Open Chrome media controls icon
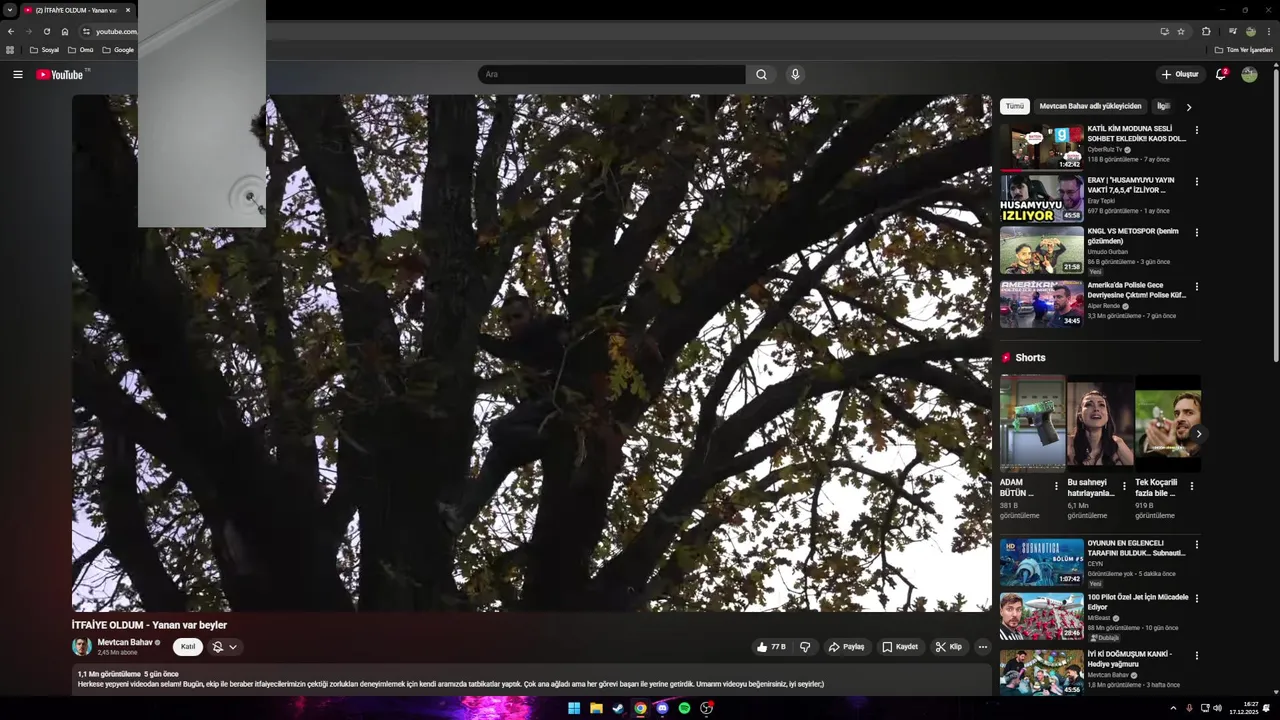Screen dimensions: 1280x720 point(1232,31)
